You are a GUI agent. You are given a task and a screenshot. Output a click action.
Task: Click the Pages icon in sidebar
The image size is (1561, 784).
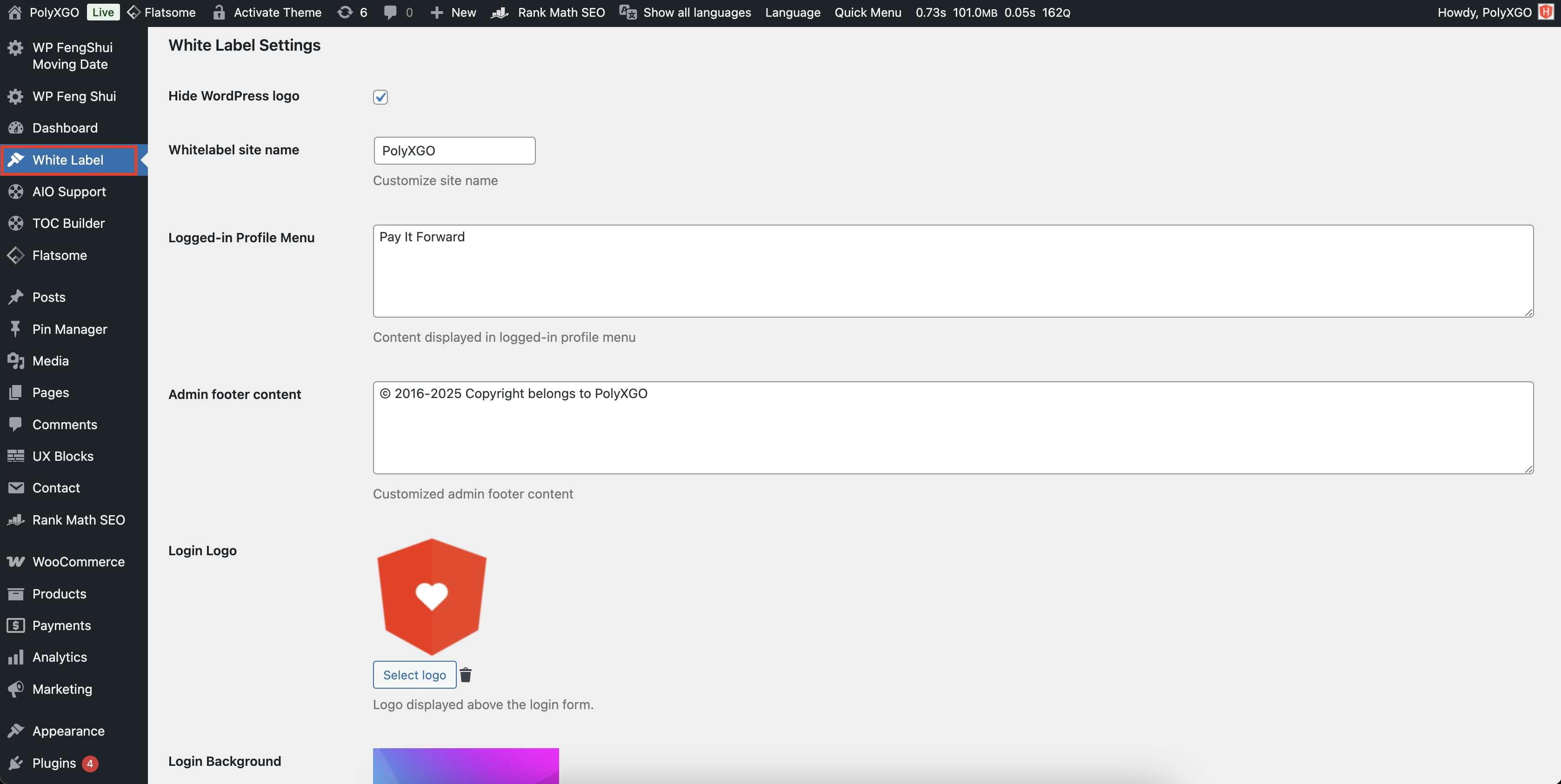[x=16, y=392]
